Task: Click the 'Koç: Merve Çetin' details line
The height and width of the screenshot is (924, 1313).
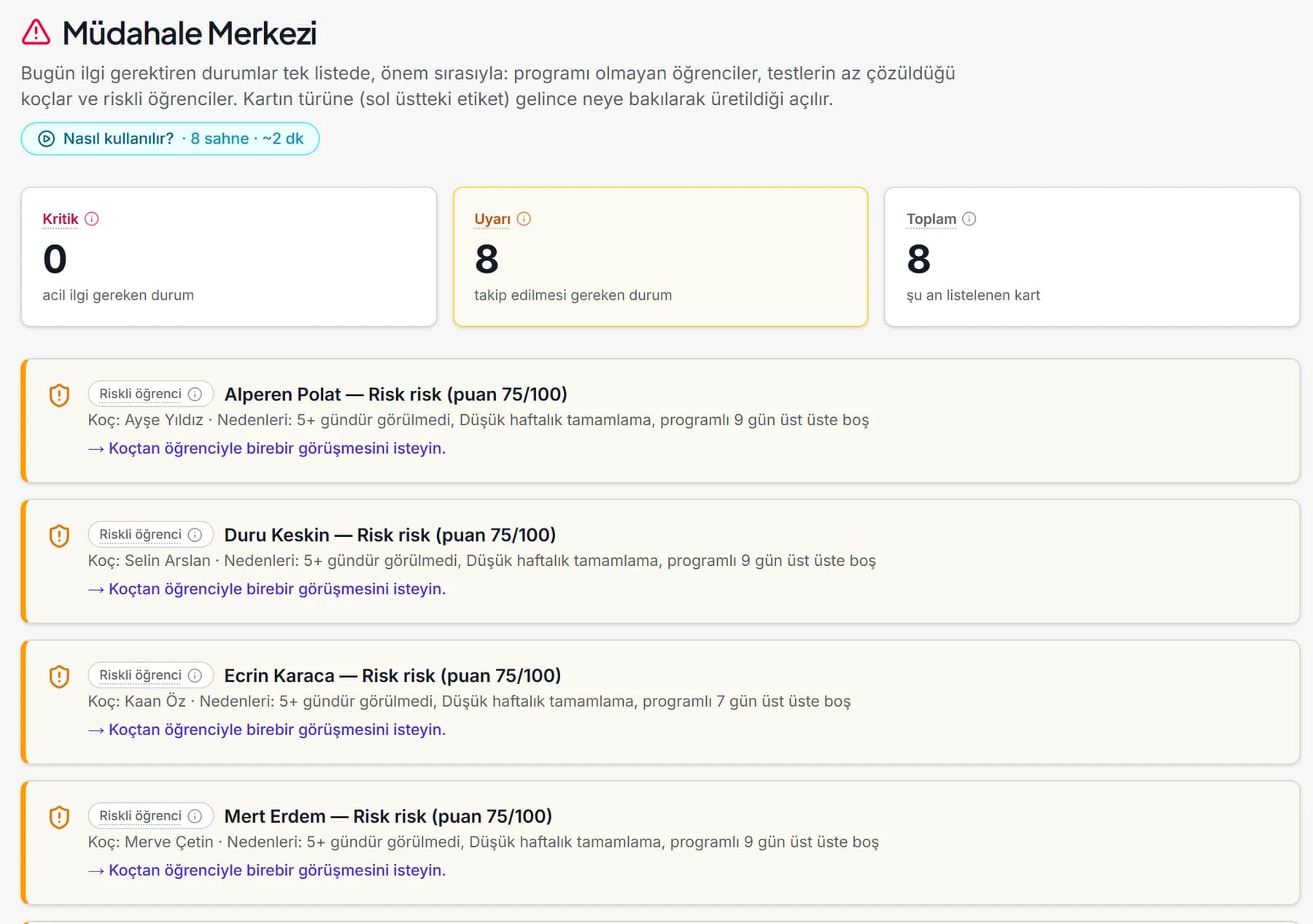Action: 484,842
